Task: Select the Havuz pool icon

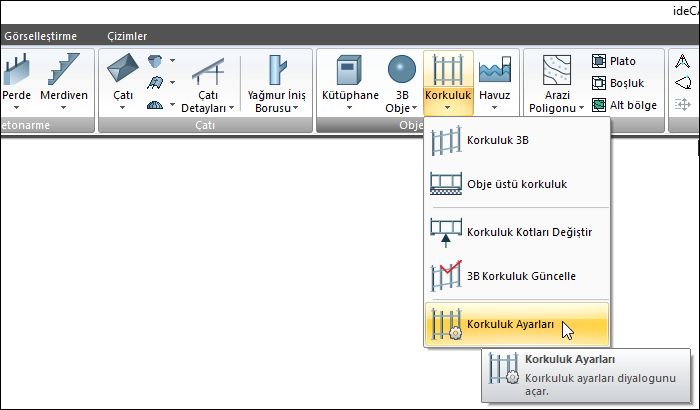Action: click(x=495, y=69)
